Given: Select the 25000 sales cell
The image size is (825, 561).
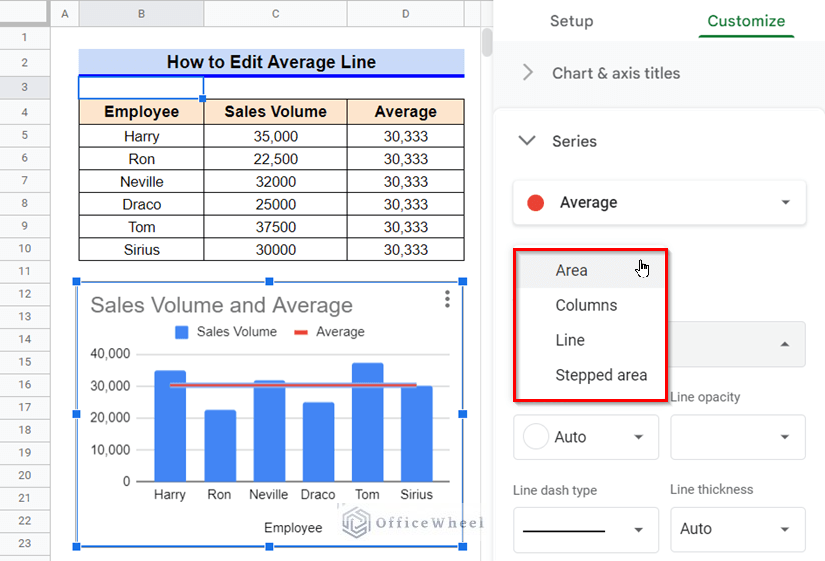Looking at the screenshot, I should (275, 204).
